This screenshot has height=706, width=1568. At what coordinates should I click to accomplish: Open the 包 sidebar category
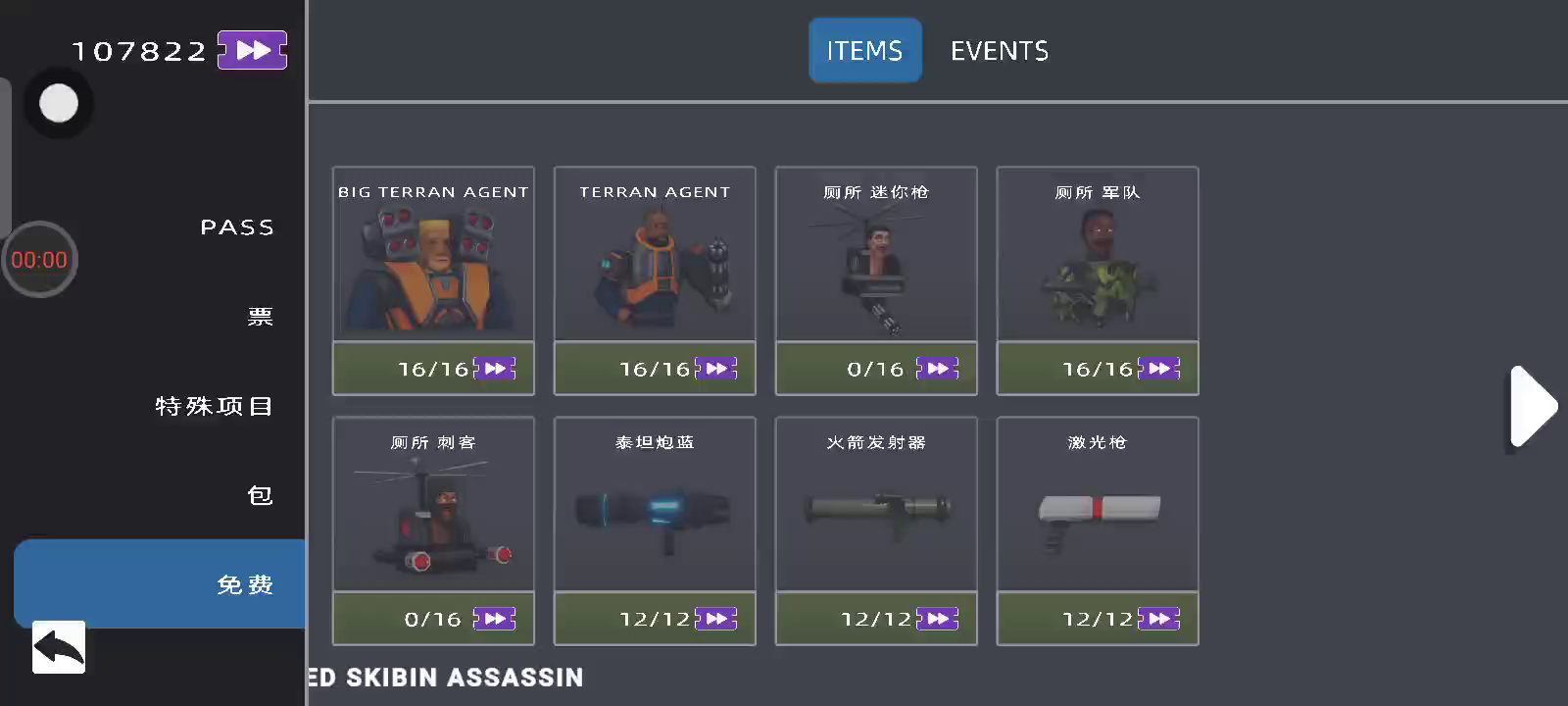click(260, 495)
